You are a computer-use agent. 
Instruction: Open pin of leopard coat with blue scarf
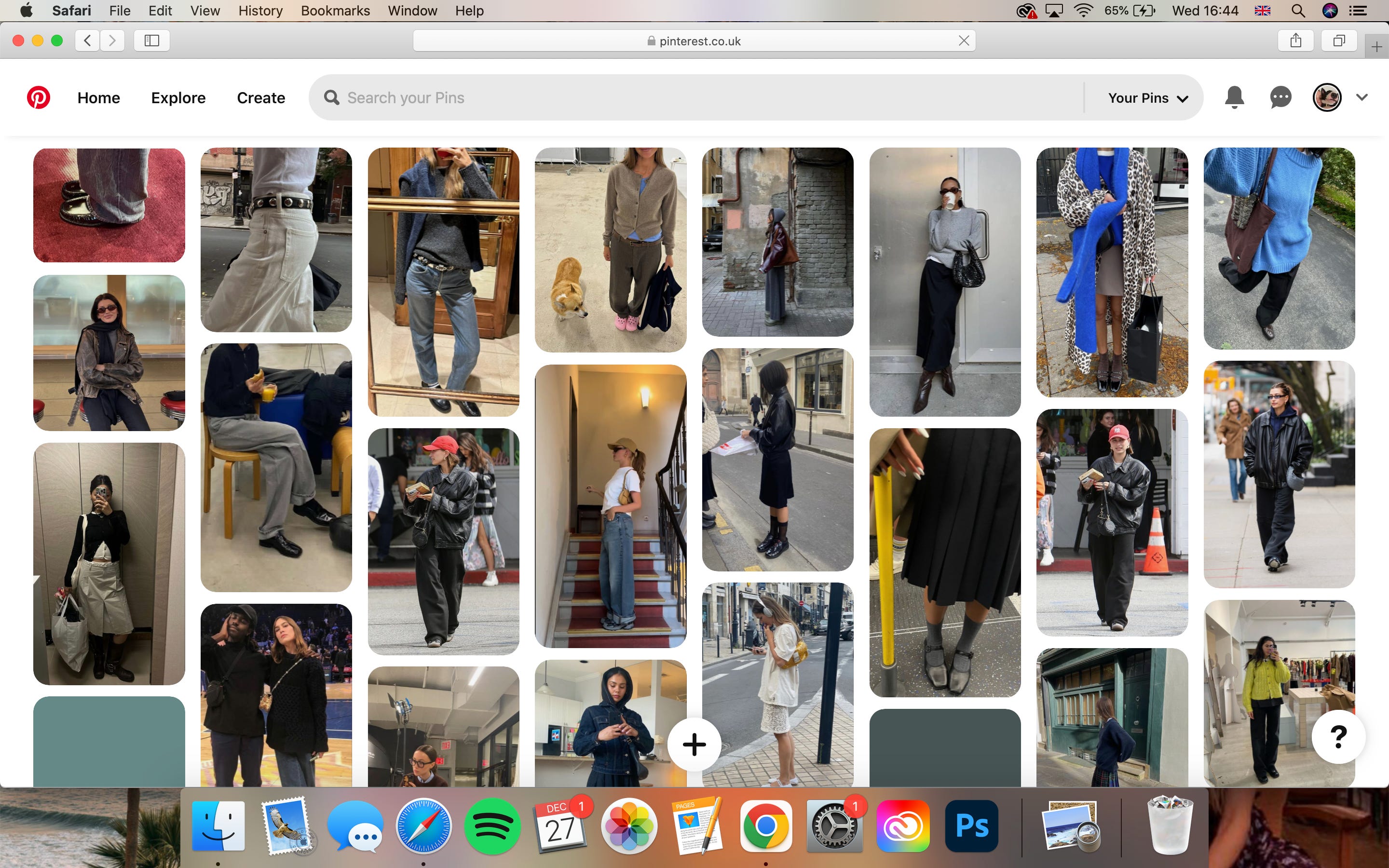(1112, 272)
